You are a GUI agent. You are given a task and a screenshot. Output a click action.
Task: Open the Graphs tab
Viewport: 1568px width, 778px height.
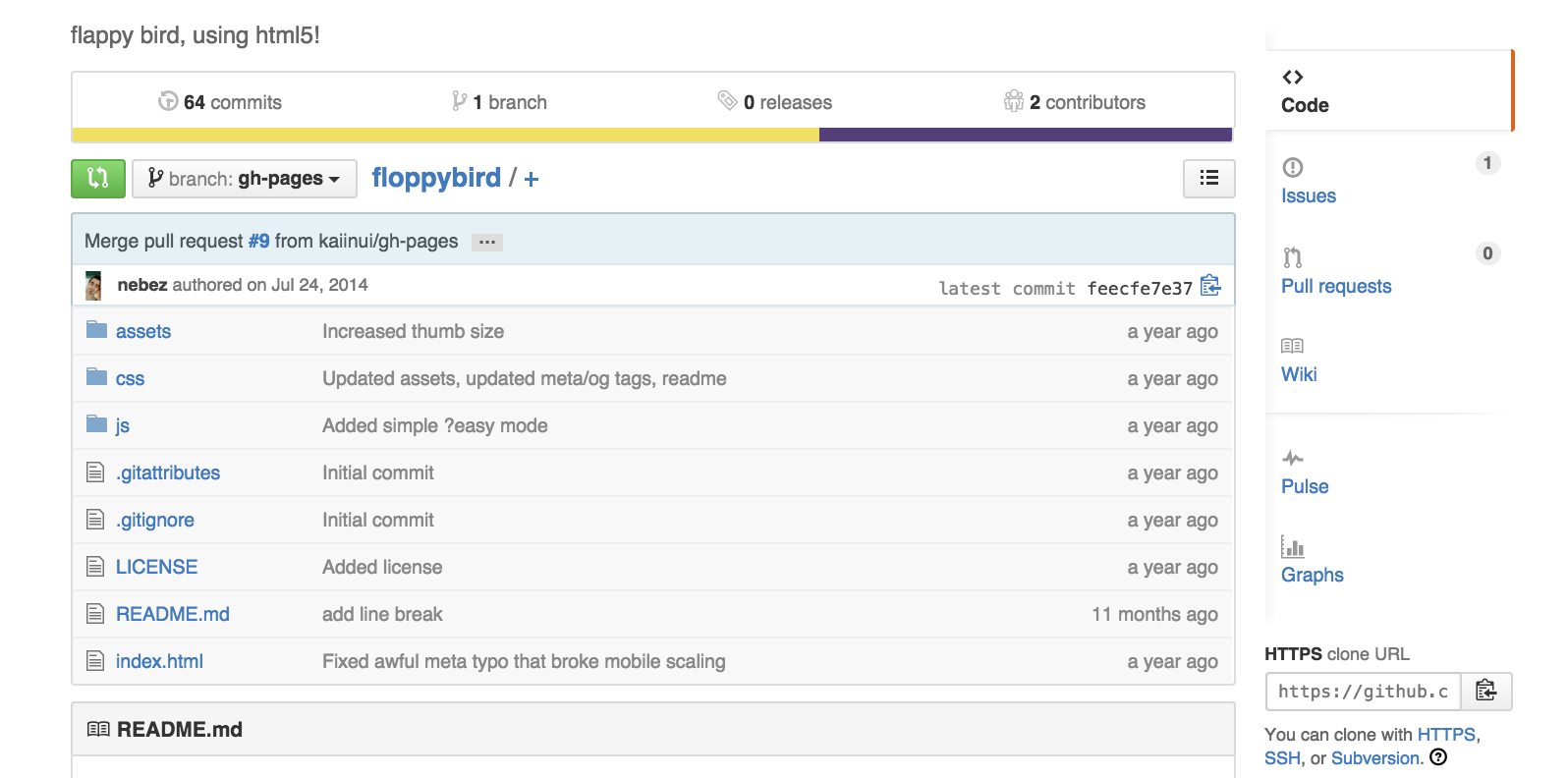pyautogui.click(x=1313, y=575)
